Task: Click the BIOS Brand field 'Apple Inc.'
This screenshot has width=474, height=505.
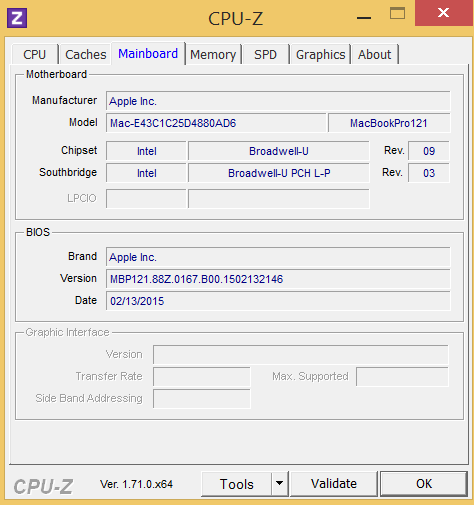Action: [278, 257]
